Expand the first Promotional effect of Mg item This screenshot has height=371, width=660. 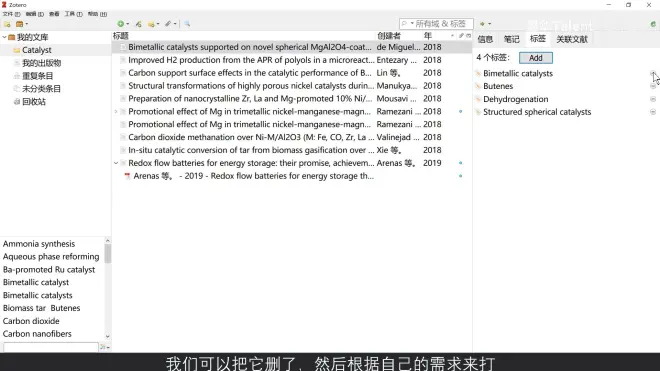(x=116, y=112)
